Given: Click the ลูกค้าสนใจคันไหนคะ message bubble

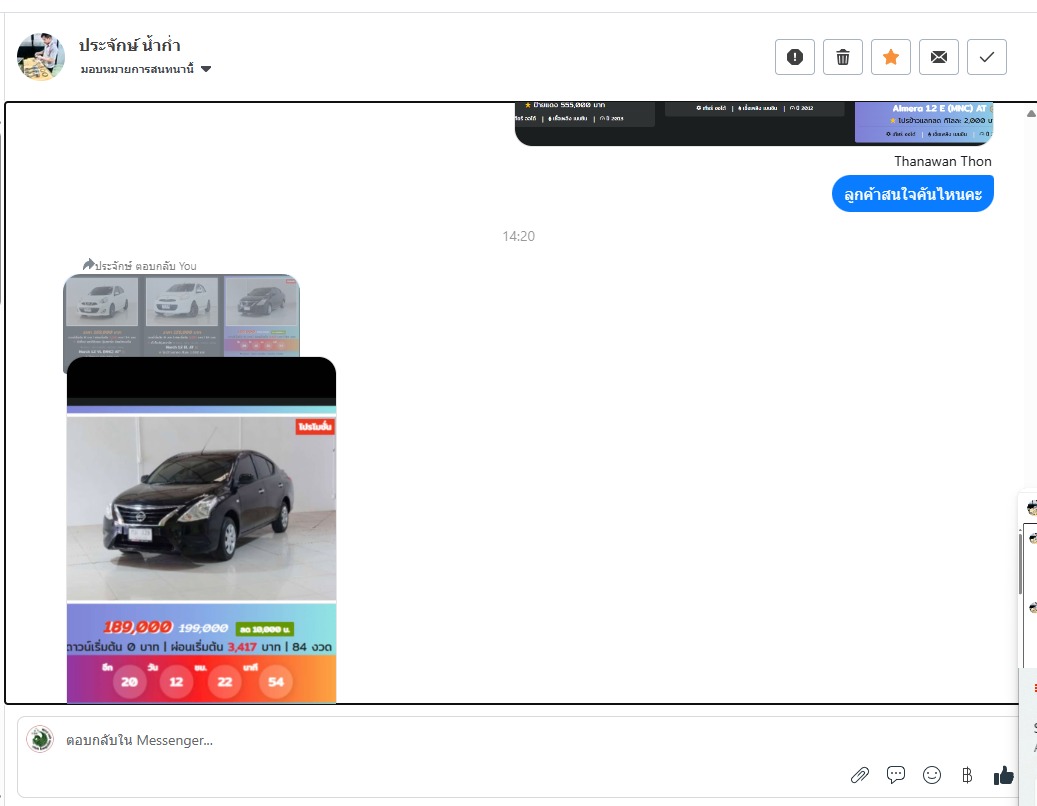Looking at the screenshot, I should [x=912, y=194].
